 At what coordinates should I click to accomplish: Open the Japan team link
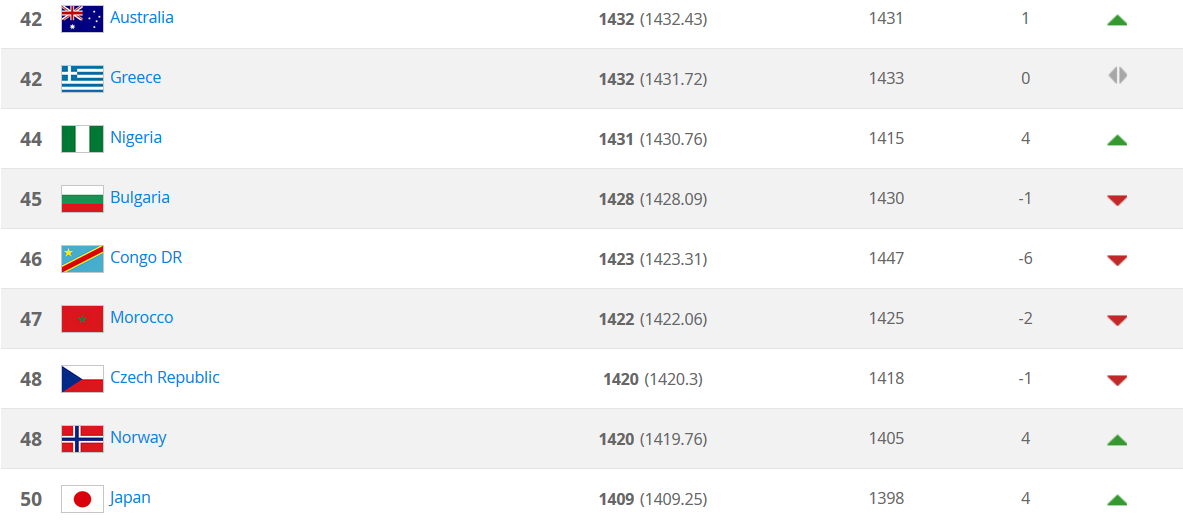click(x=130, y=497)
